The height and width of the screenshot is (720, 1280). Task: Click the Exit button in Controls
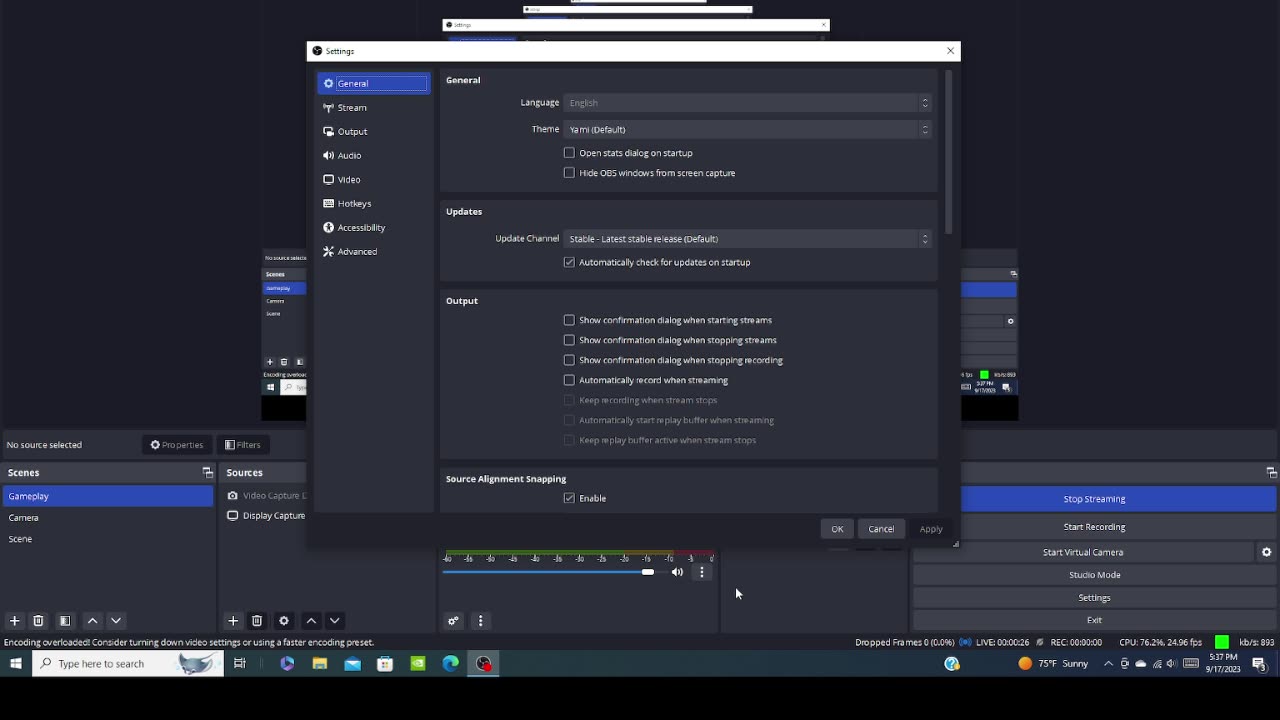1094,620
